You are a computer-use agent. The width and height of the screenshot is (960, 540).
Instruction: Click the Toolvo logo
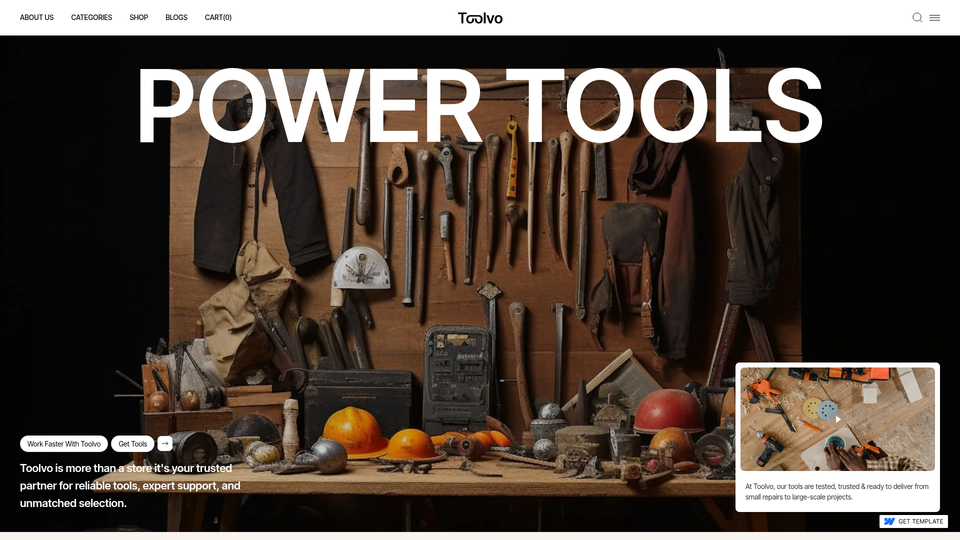(x=480, y=18)
